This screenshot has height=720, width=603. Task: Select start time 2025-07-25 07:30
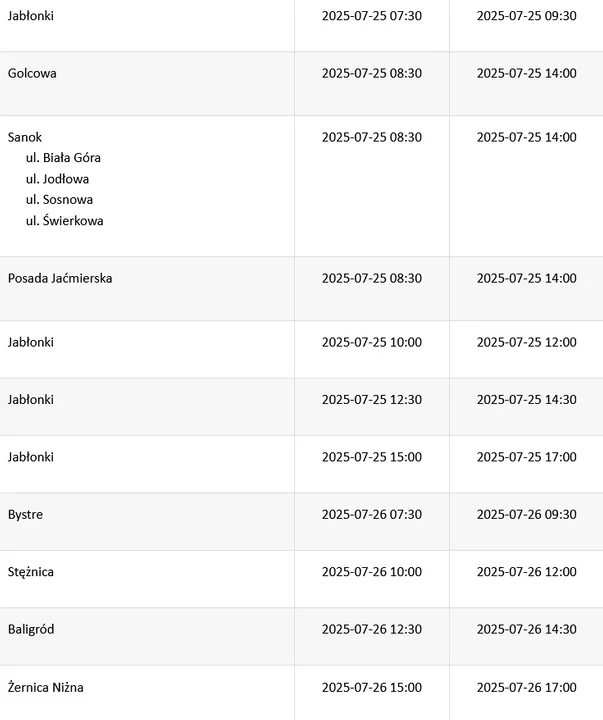coord(372,16)
